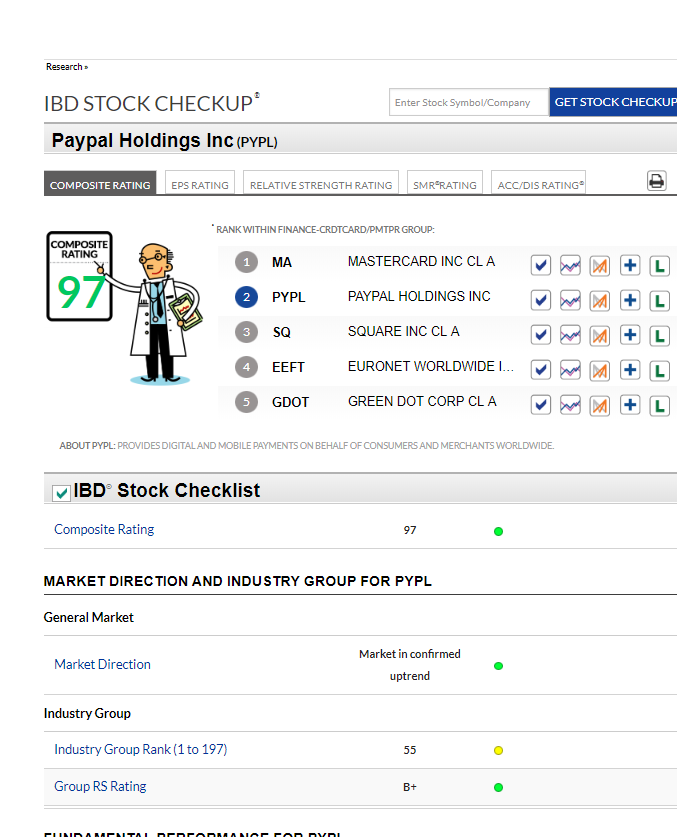The width and height of the screenshot is (677, 837).
Task: Click checkmark box in Mastercard row
Action: tap(541, 265)
